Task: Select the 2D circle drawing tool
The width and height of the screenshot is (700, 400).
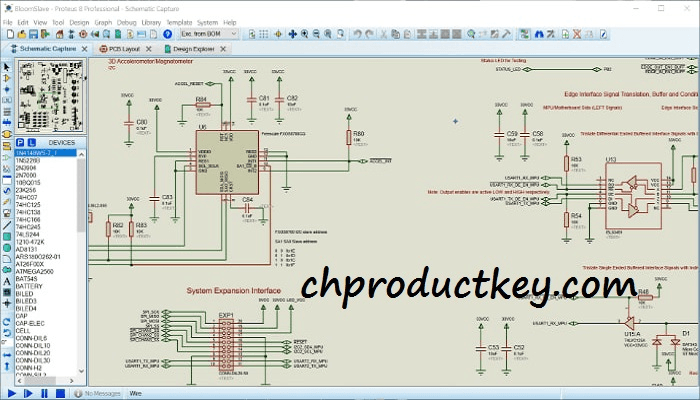Action: click(x=7, y=248)
